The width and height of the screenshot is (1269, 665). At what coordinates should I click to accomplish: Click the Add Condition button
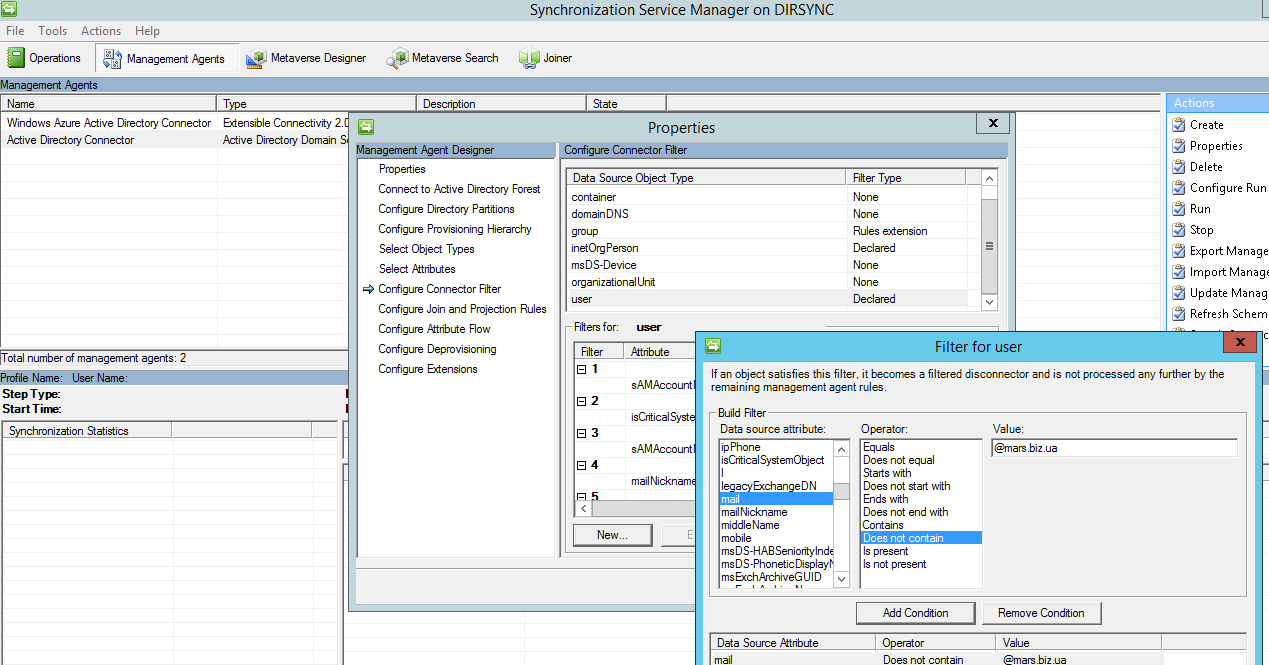(915, 613)
